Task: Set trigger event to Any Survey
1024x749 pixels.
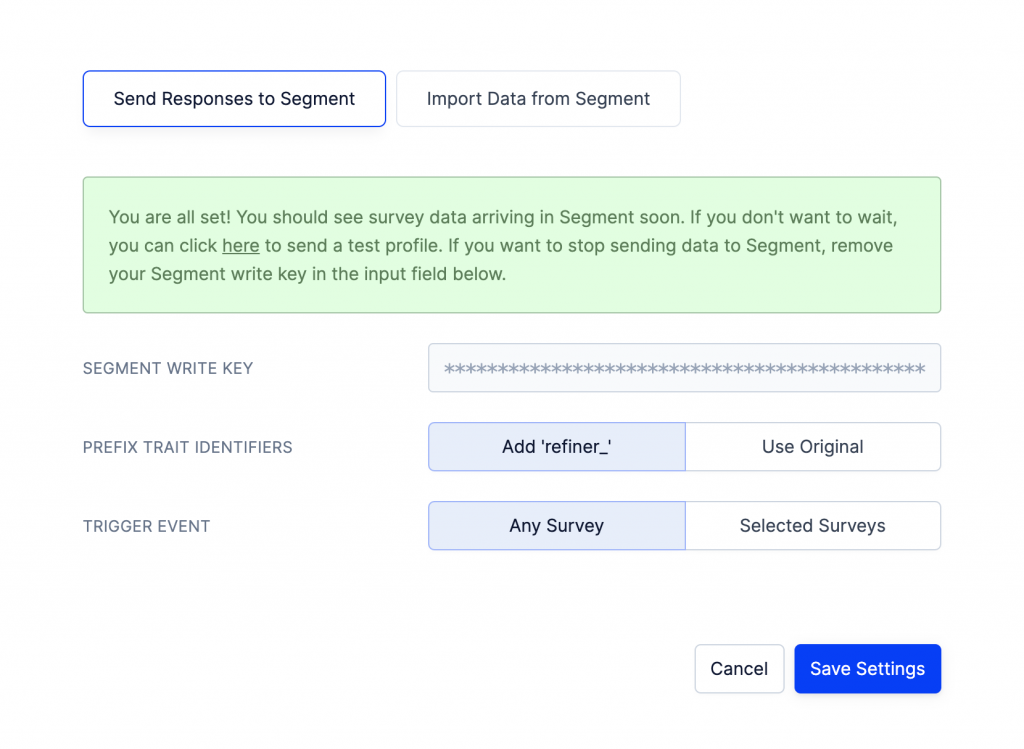Action: pos(556,526)
